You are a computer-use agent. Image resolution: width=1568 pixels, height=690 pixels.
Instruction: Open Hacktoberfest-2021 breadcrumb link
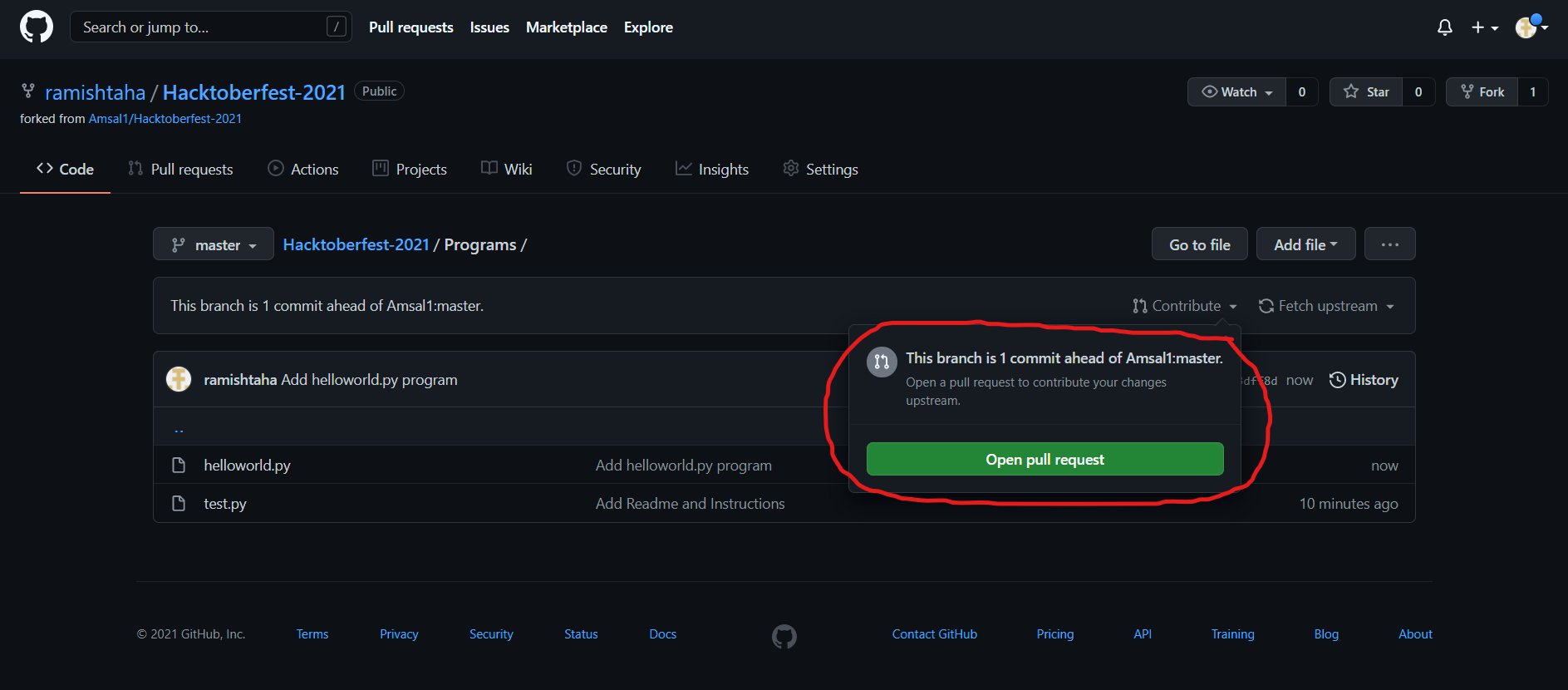356,244
